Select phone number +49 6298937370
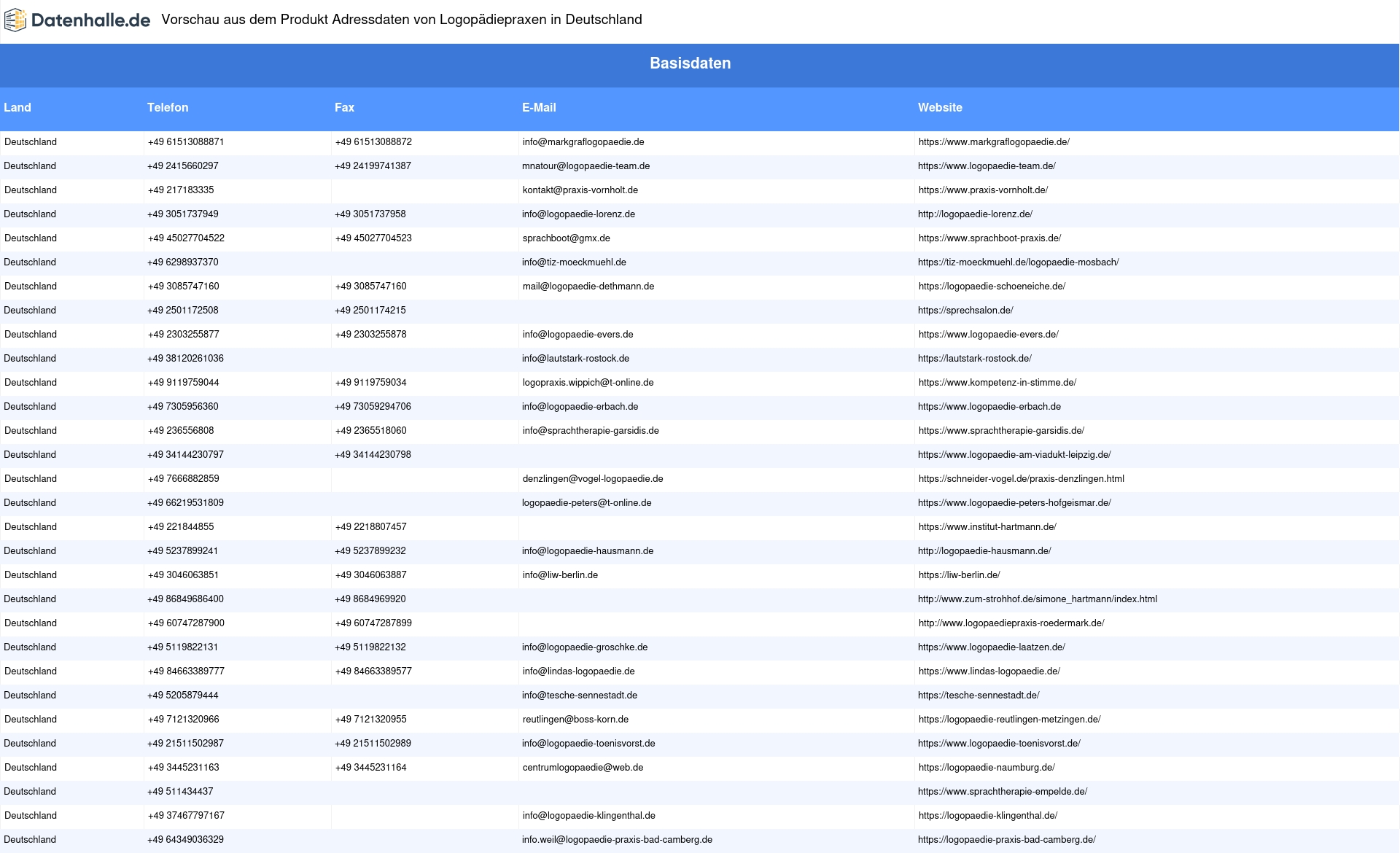The image size is (1400, 853). coord(183,262)
